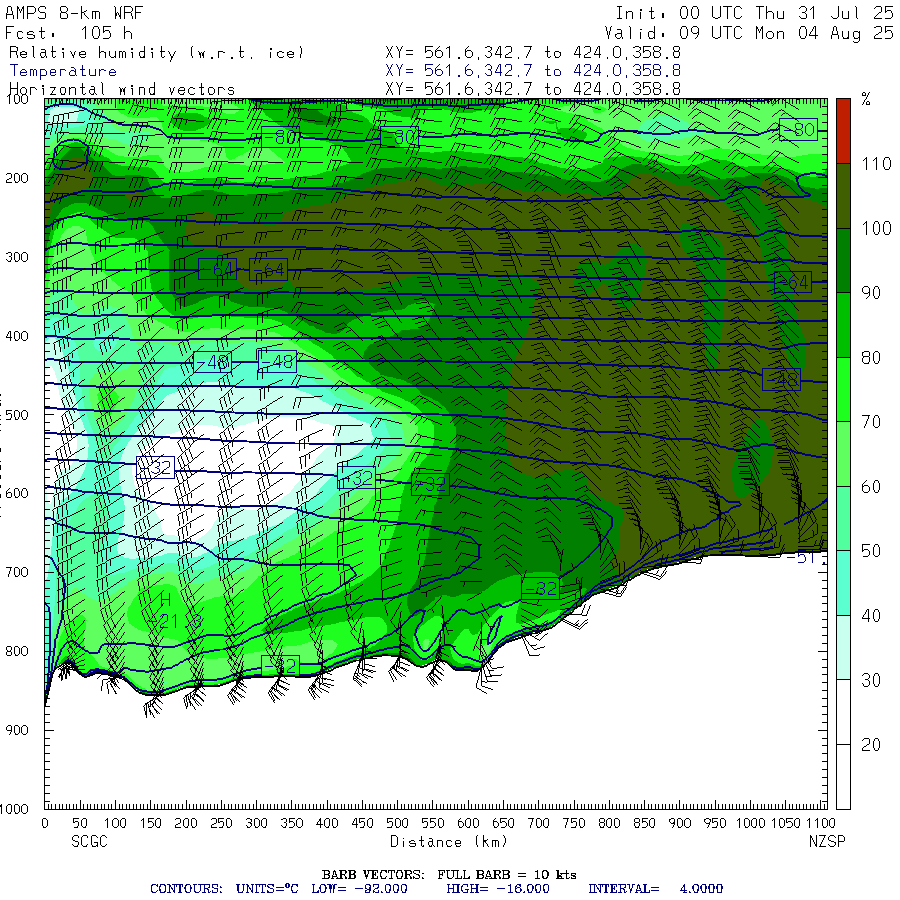
Task: Click the '700' tick label on the pressure axis
Action: click(x=17, y=572)
